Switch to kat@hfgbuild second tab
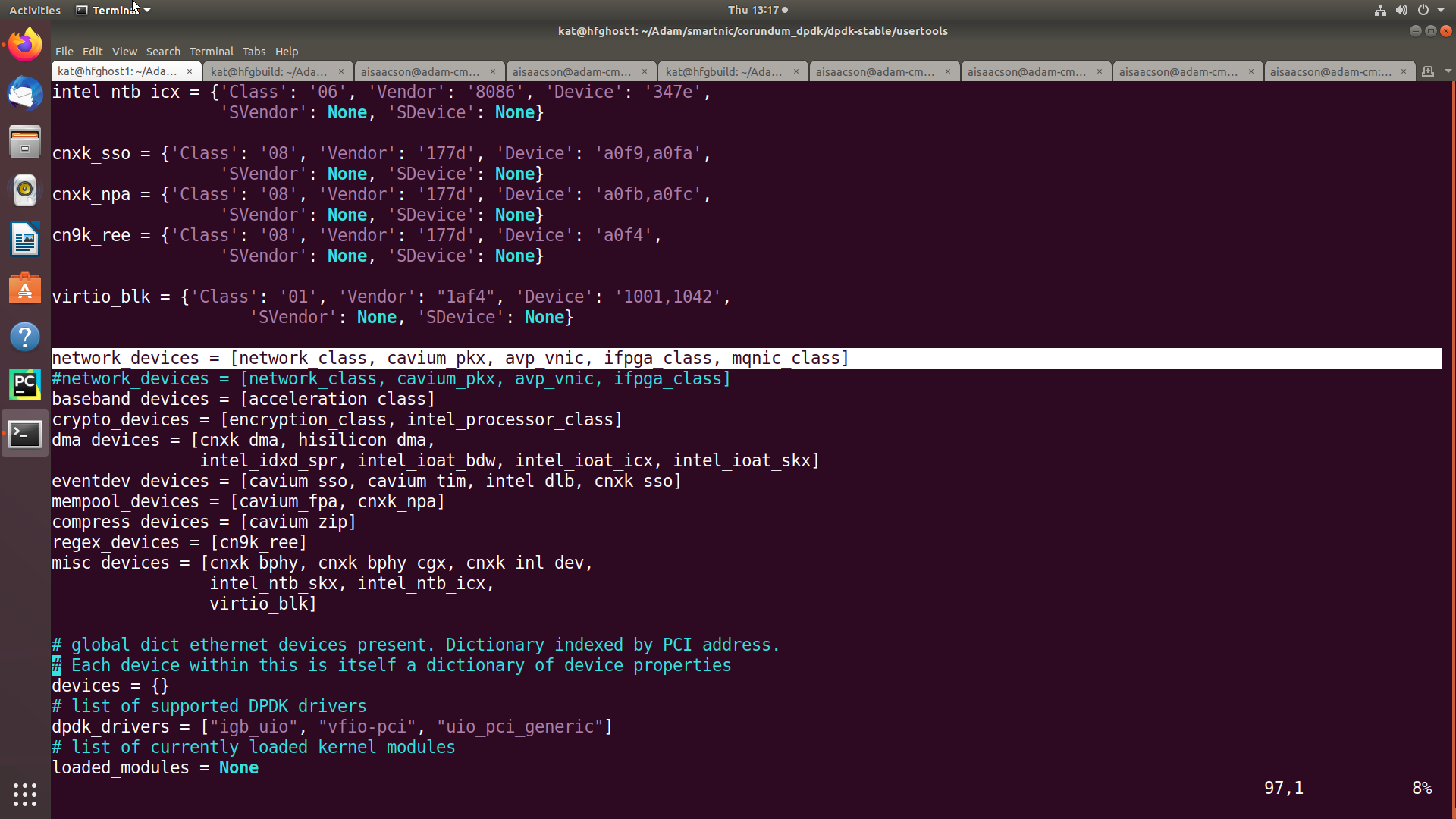The width and height of the screenshot is (1456, 819). coord(269,71)
